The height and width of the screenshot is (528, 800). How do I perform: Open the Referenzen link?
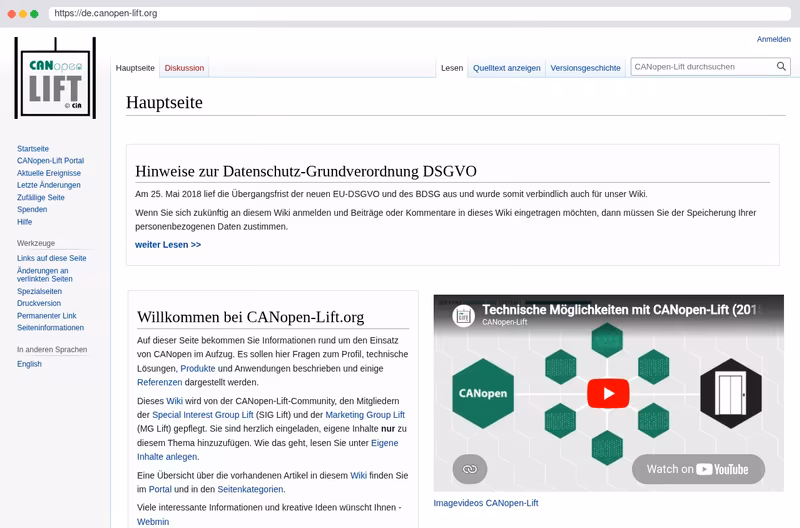click(159, 382)
